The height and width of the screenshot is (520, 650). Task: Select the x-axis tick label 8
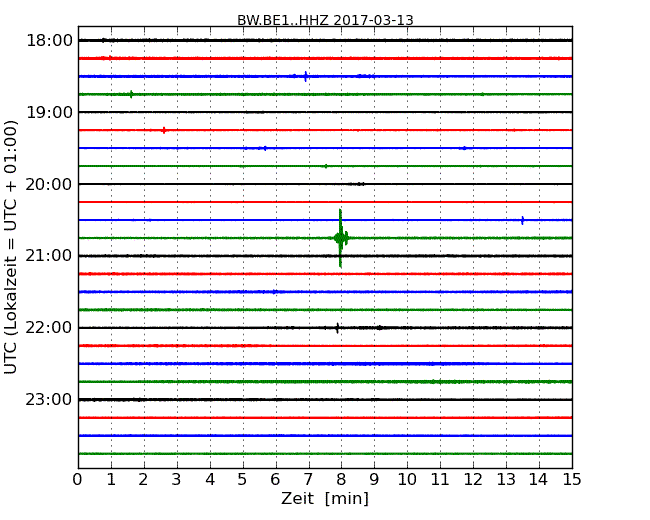pos(342,479)
